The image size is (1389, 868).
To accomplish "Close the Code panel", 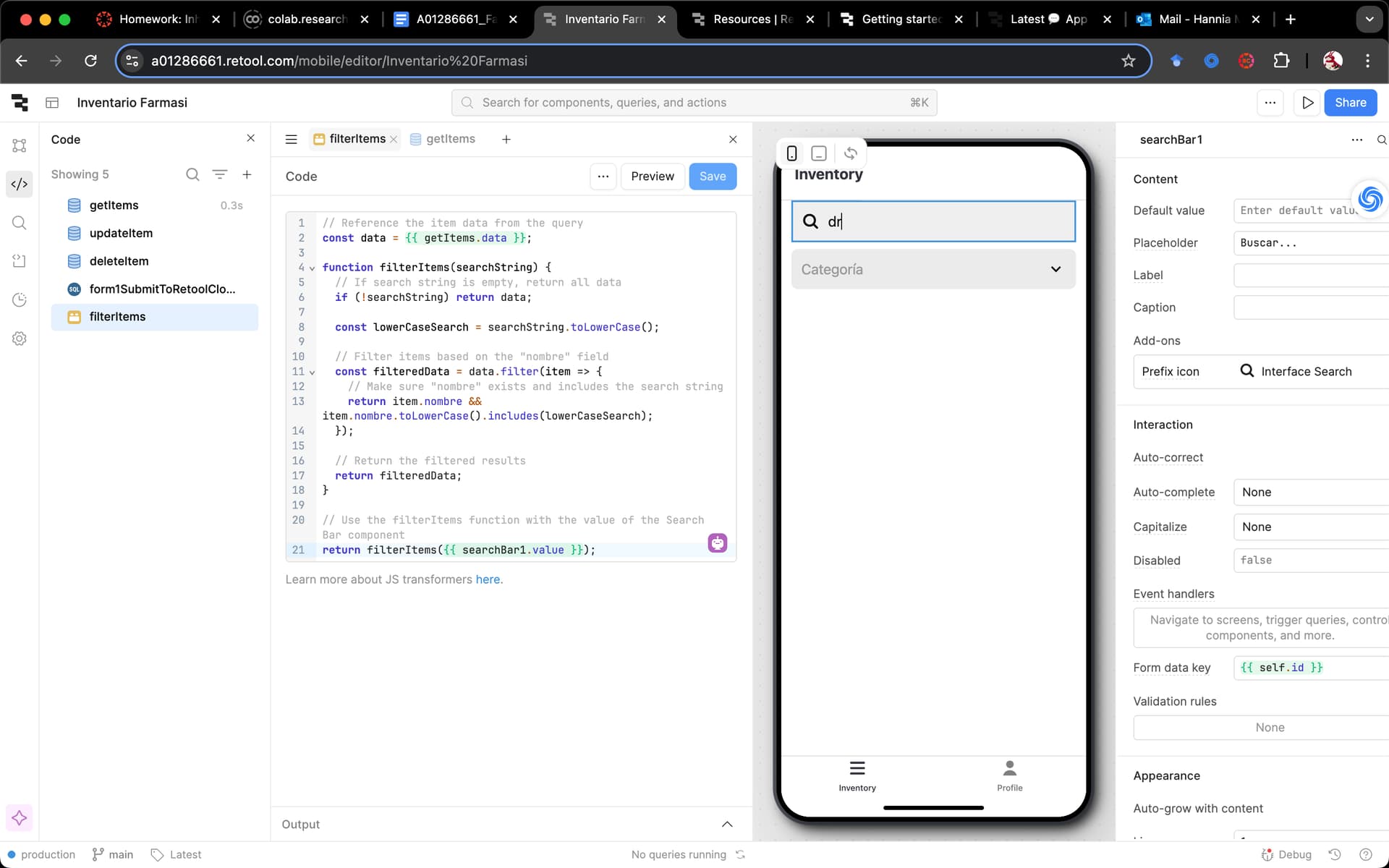I will 251,138.
